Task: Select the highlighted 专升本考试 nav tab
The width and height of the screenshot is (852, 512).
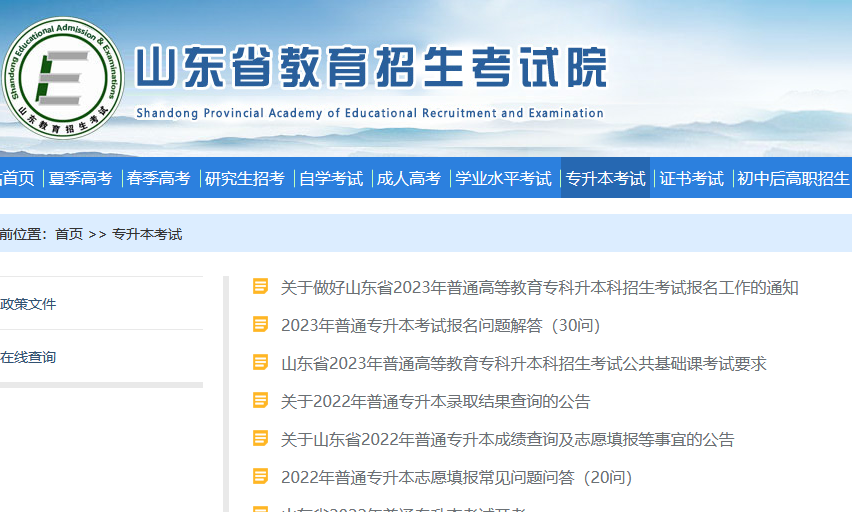Action: tap(605, 178)
